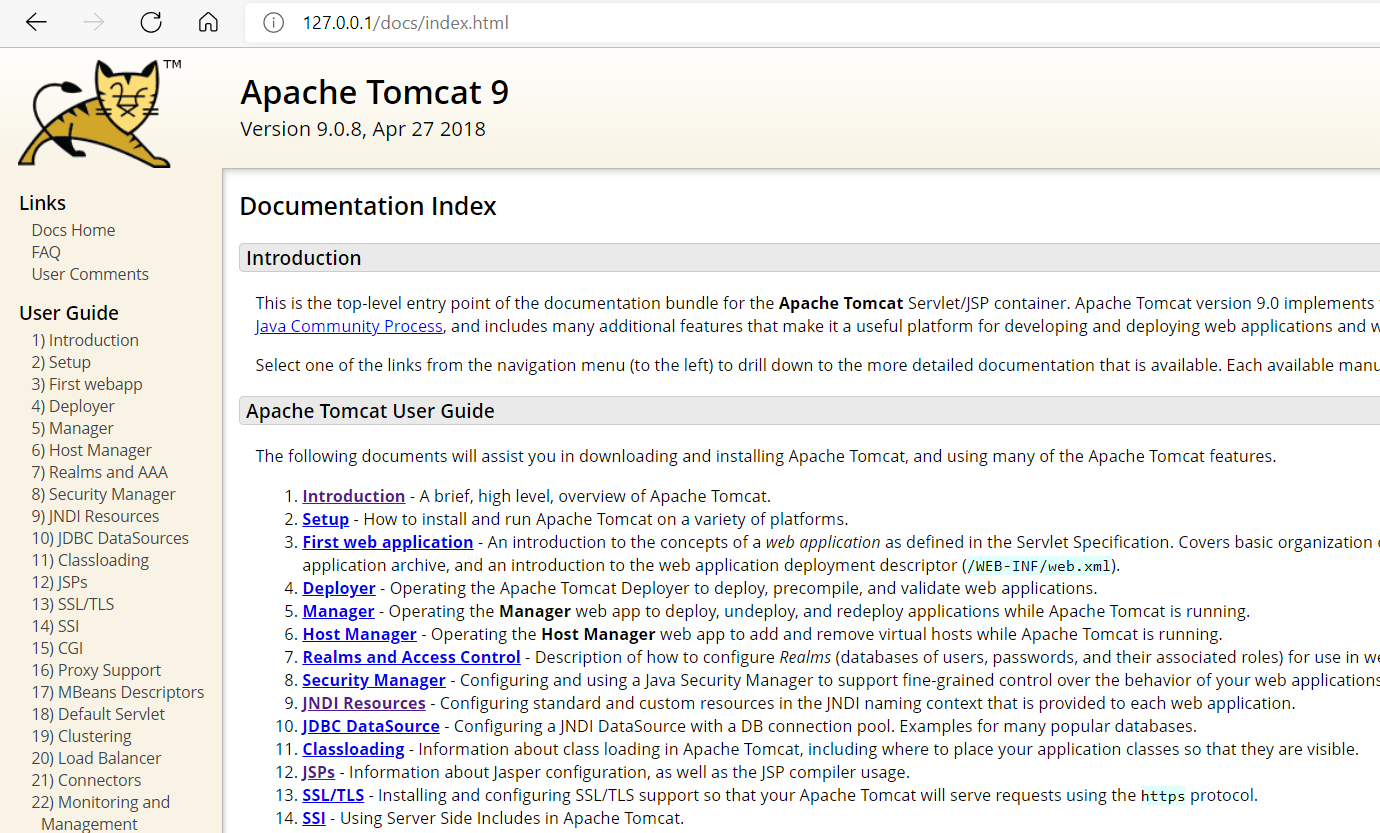
Task: Open the Manager link in user guide list
Action: click(x=339, y=611)
